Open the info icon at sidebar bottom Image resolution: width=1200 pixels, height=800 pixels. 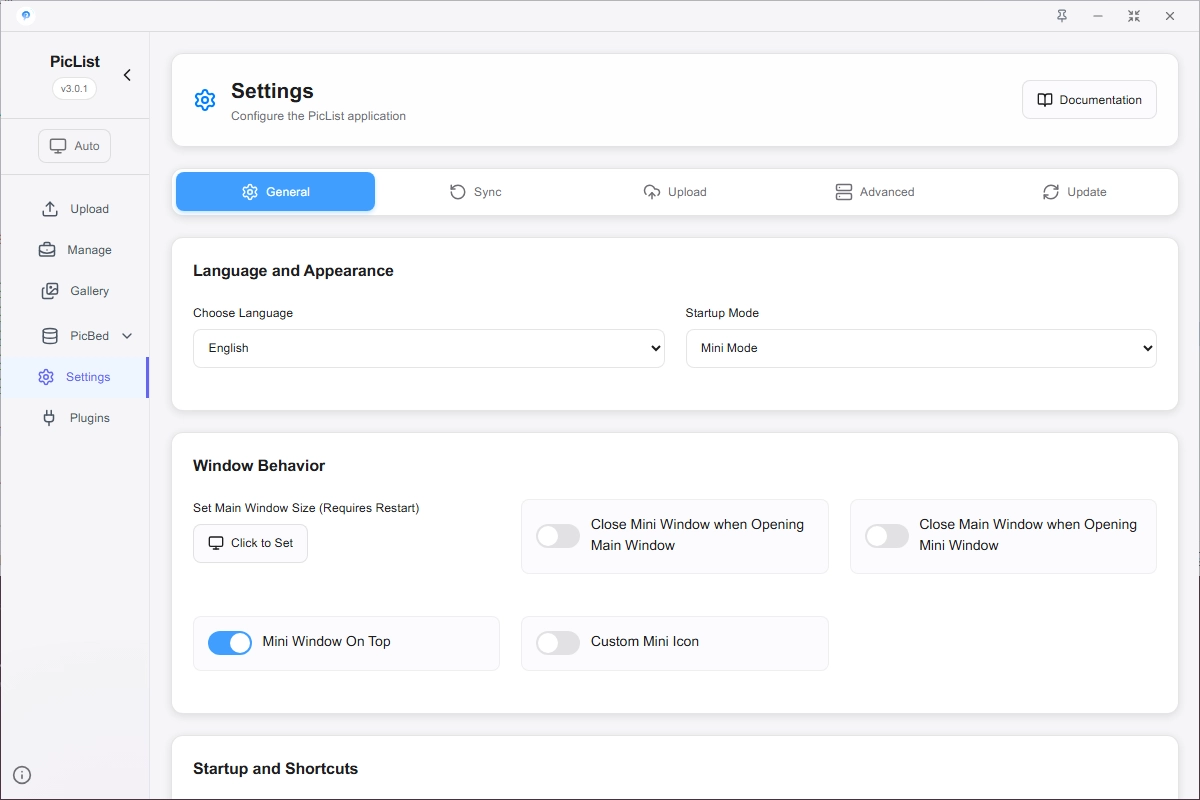22,774
